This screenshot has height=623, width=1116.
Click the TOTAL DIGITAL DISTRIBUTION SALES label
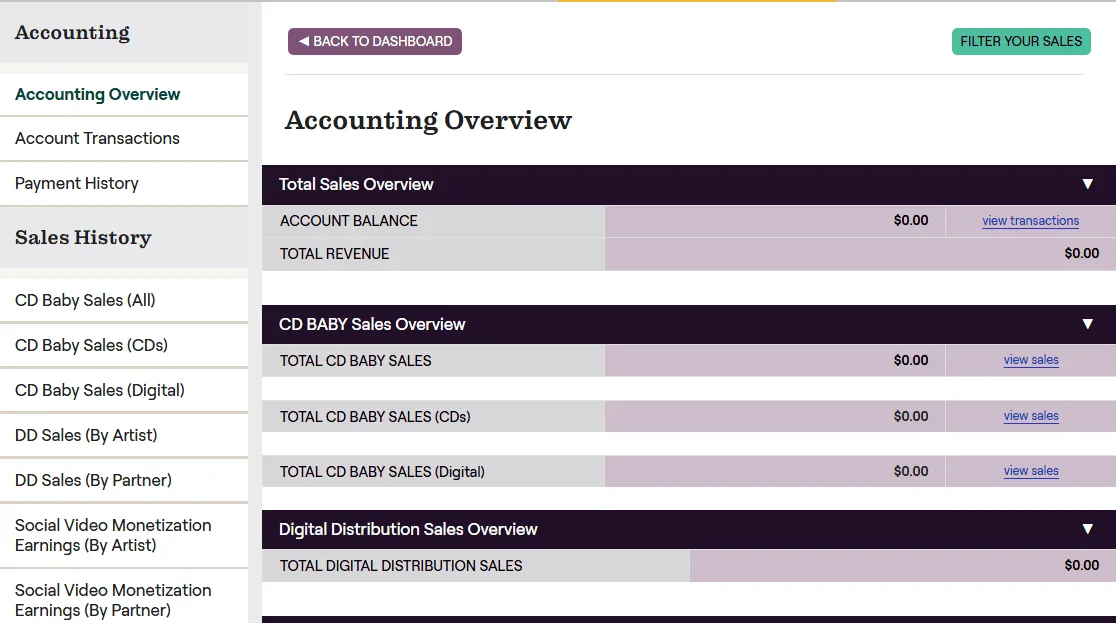point(401,566)
